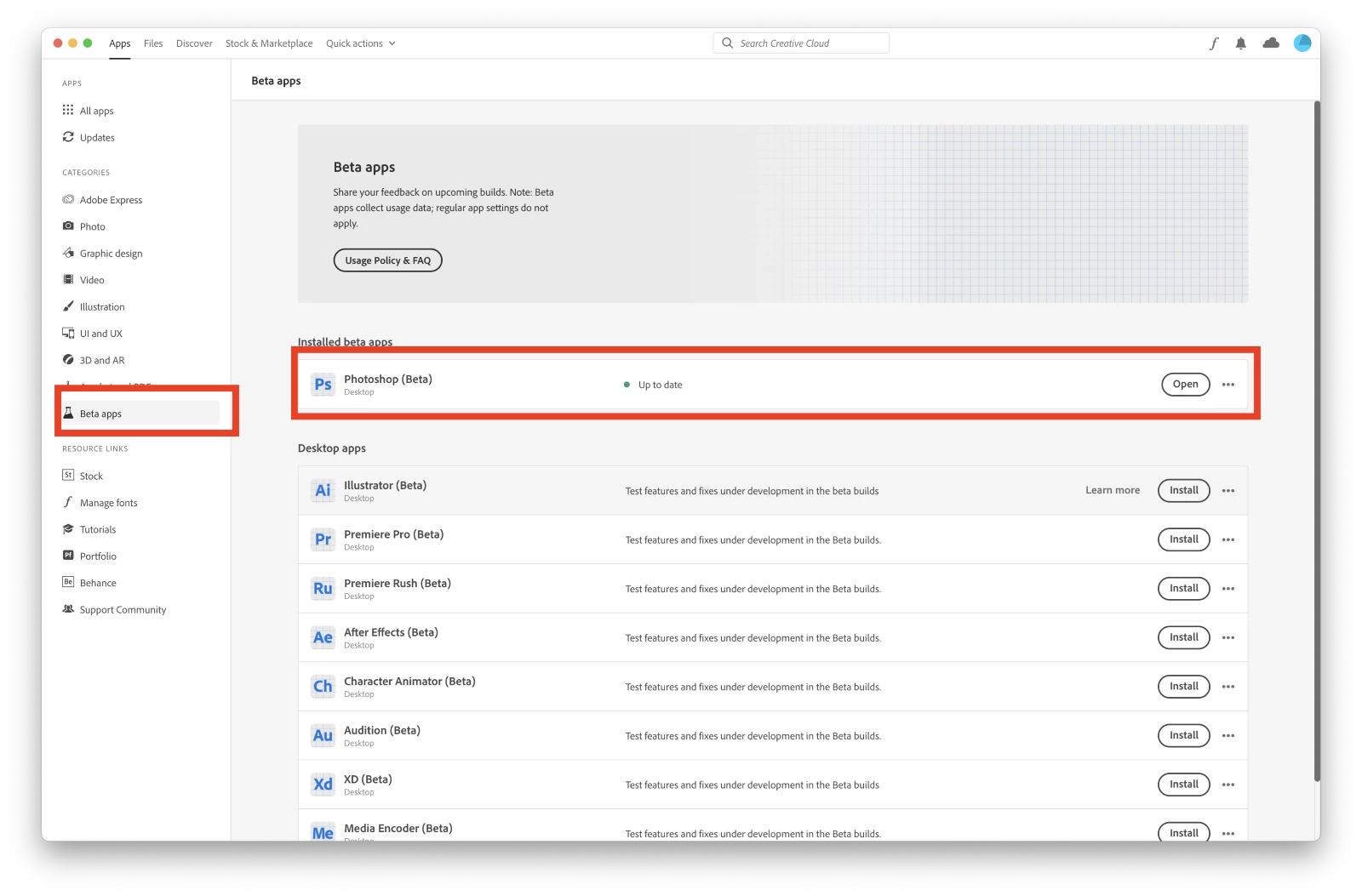Click the Media Encoder (Beta) name

click(x=398, y=828)
